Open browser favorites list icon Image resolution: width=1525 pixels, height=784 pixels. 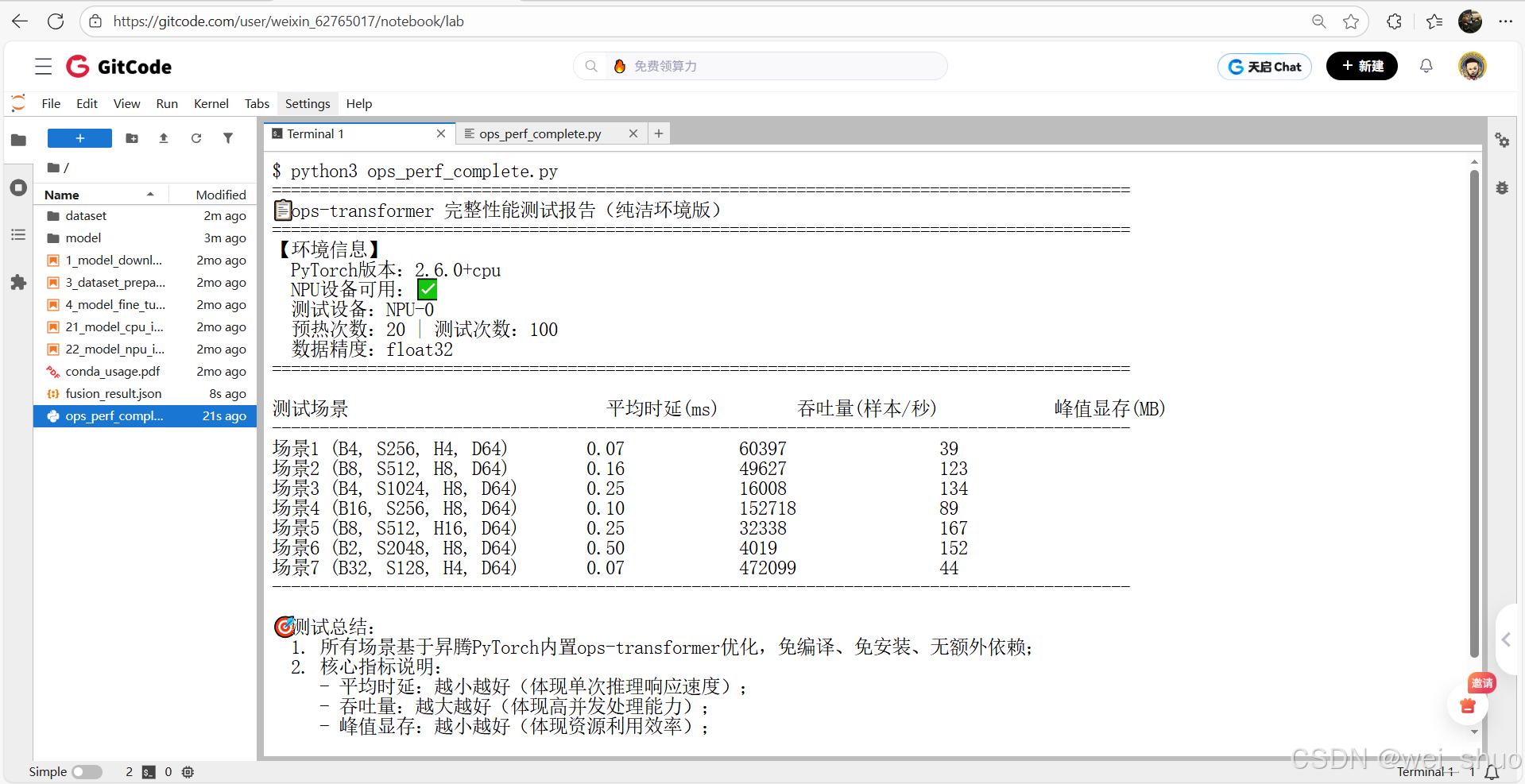point(1434,21)
